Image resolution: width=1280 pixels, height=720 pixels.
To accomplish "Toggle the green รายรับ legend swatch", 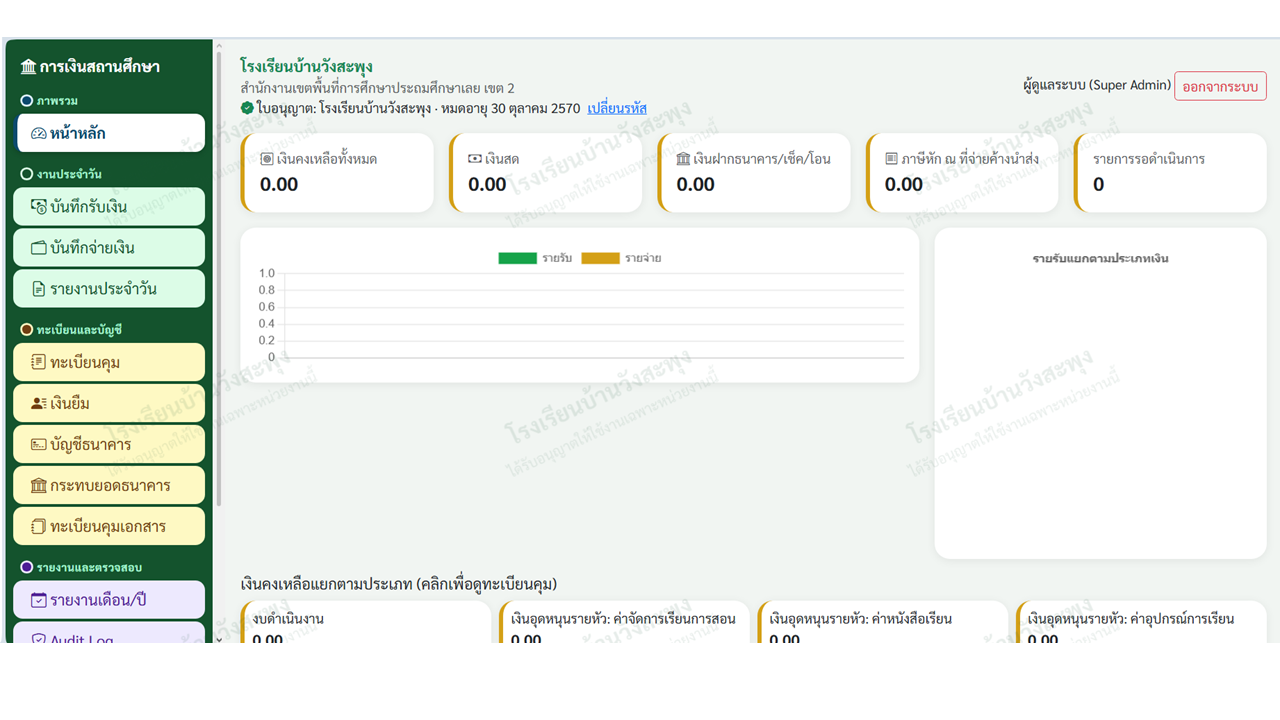I will (x=517, y=258).
